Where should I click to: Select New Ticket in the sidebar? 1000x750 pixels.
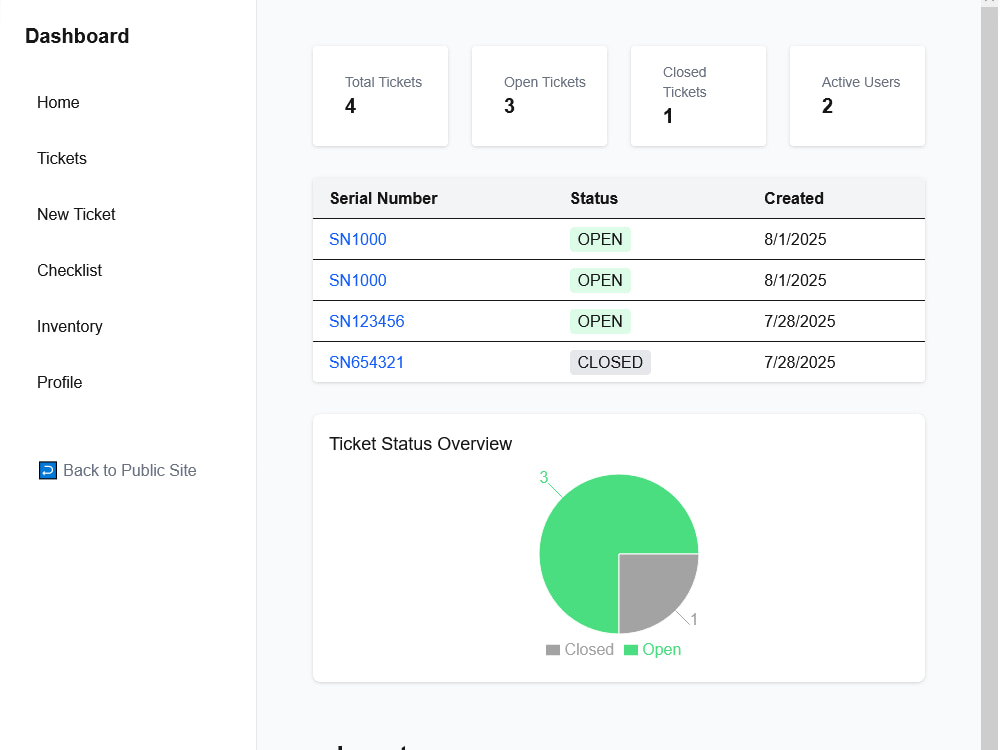pos(76,215)
